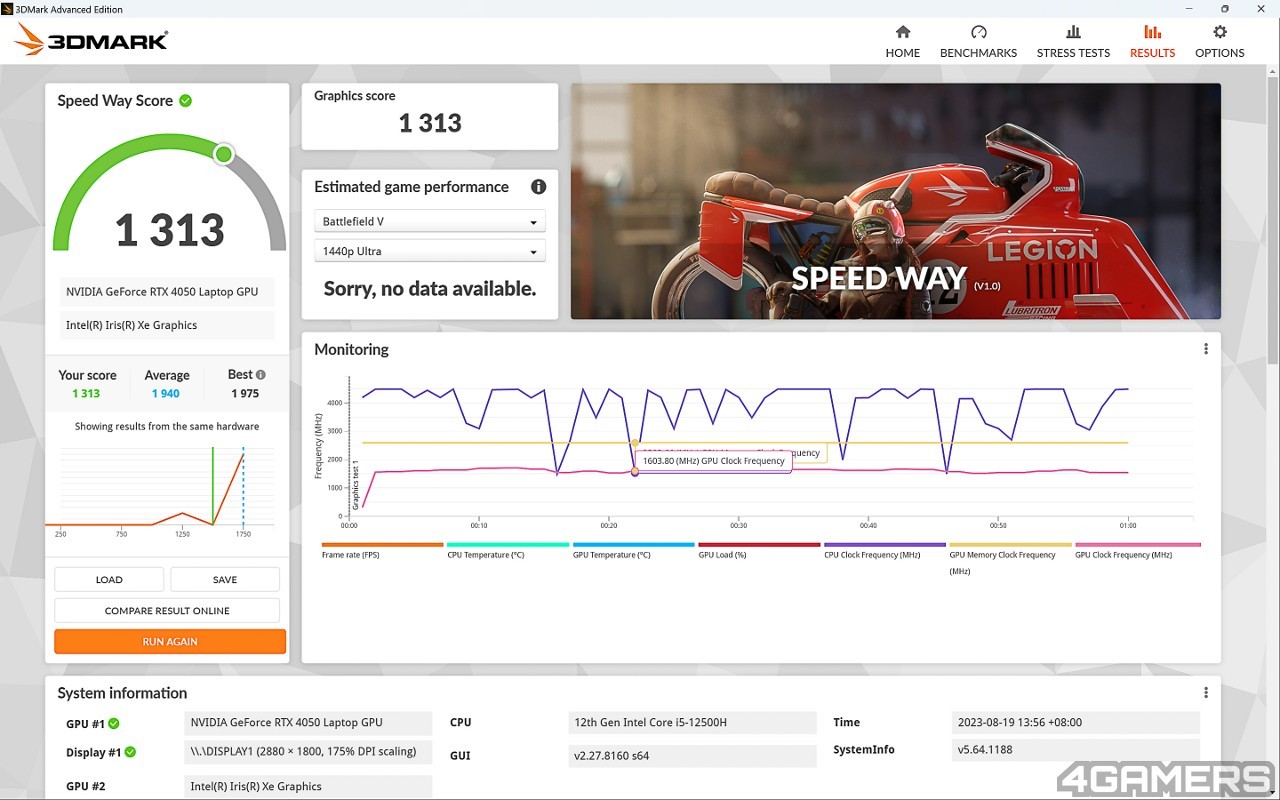Click the GPU #1 green check icon

click(114, 723)
